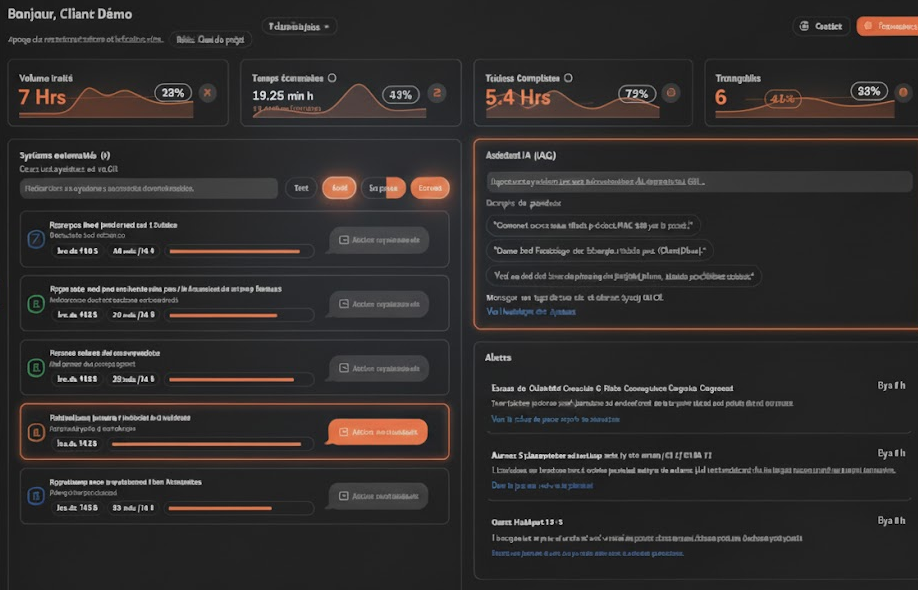Toggle the first gray filter pill beside the search field
Viewport: 918px width, 590px height.
299,188
